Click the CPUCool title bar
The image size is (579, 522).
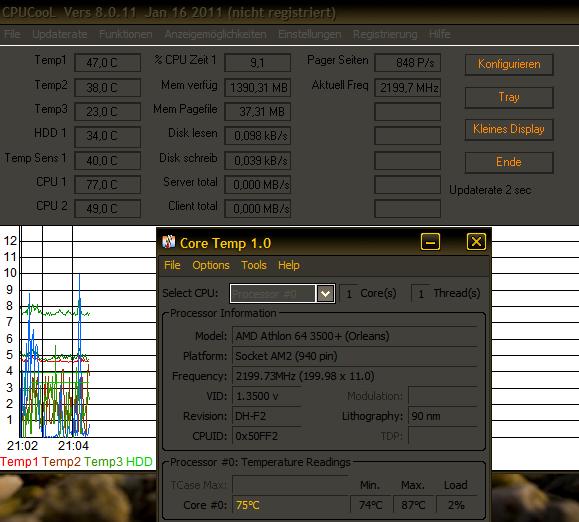tap(290, 13)
